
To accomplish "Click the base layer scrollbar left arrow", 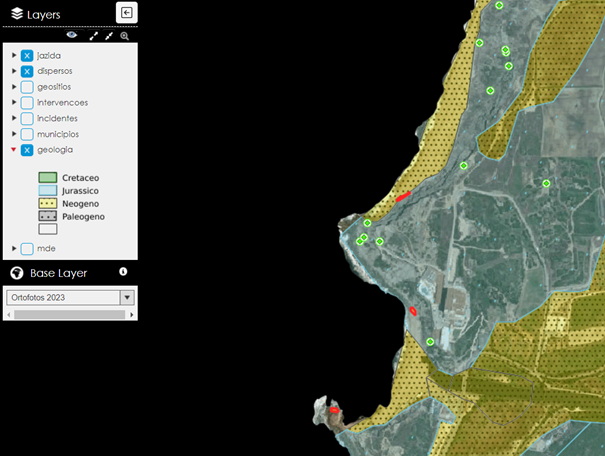I will pos(9,315).
